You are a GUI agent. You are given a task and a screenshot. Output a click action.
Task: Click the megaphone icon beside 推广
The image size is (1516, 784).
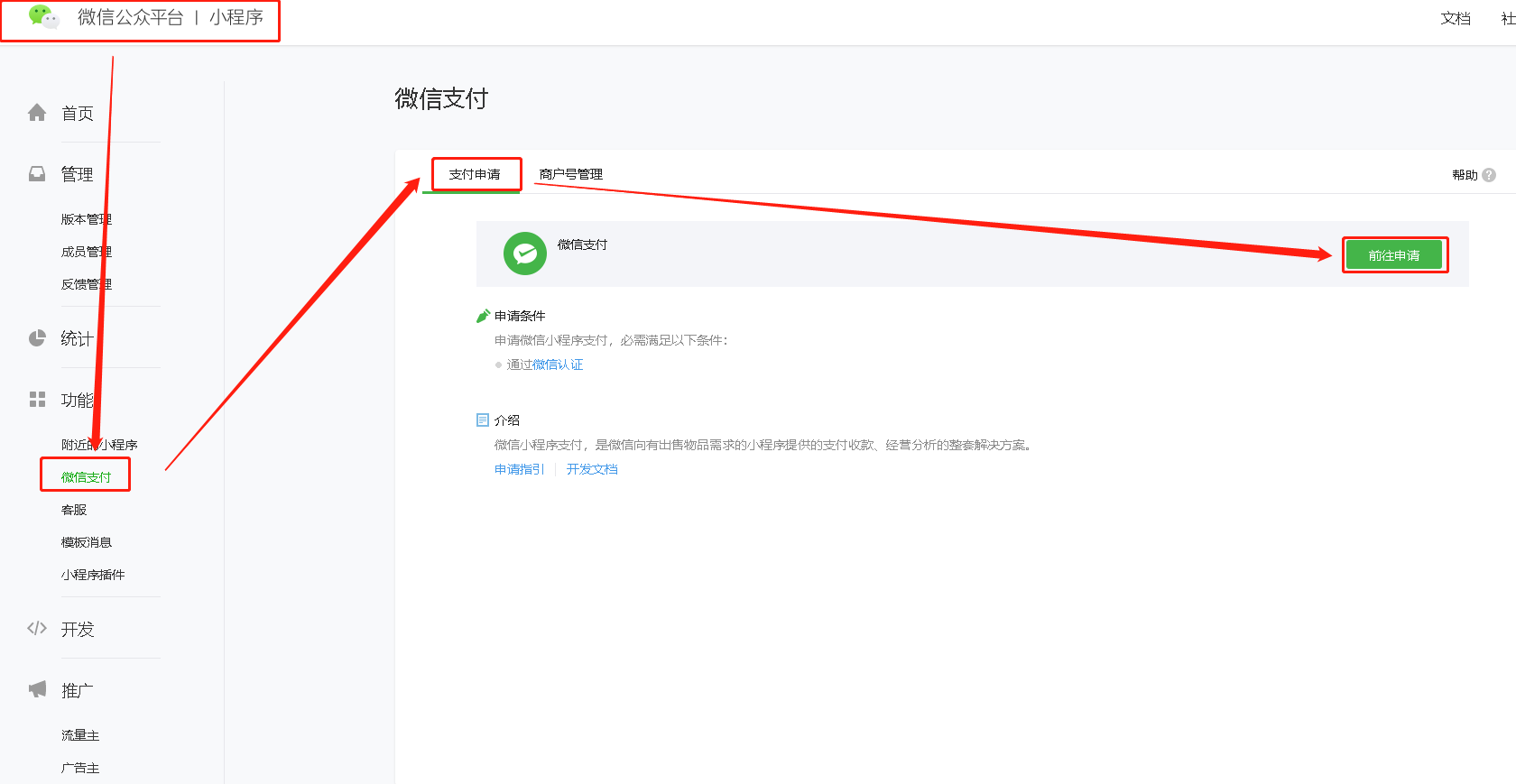(x=37, y=689)
